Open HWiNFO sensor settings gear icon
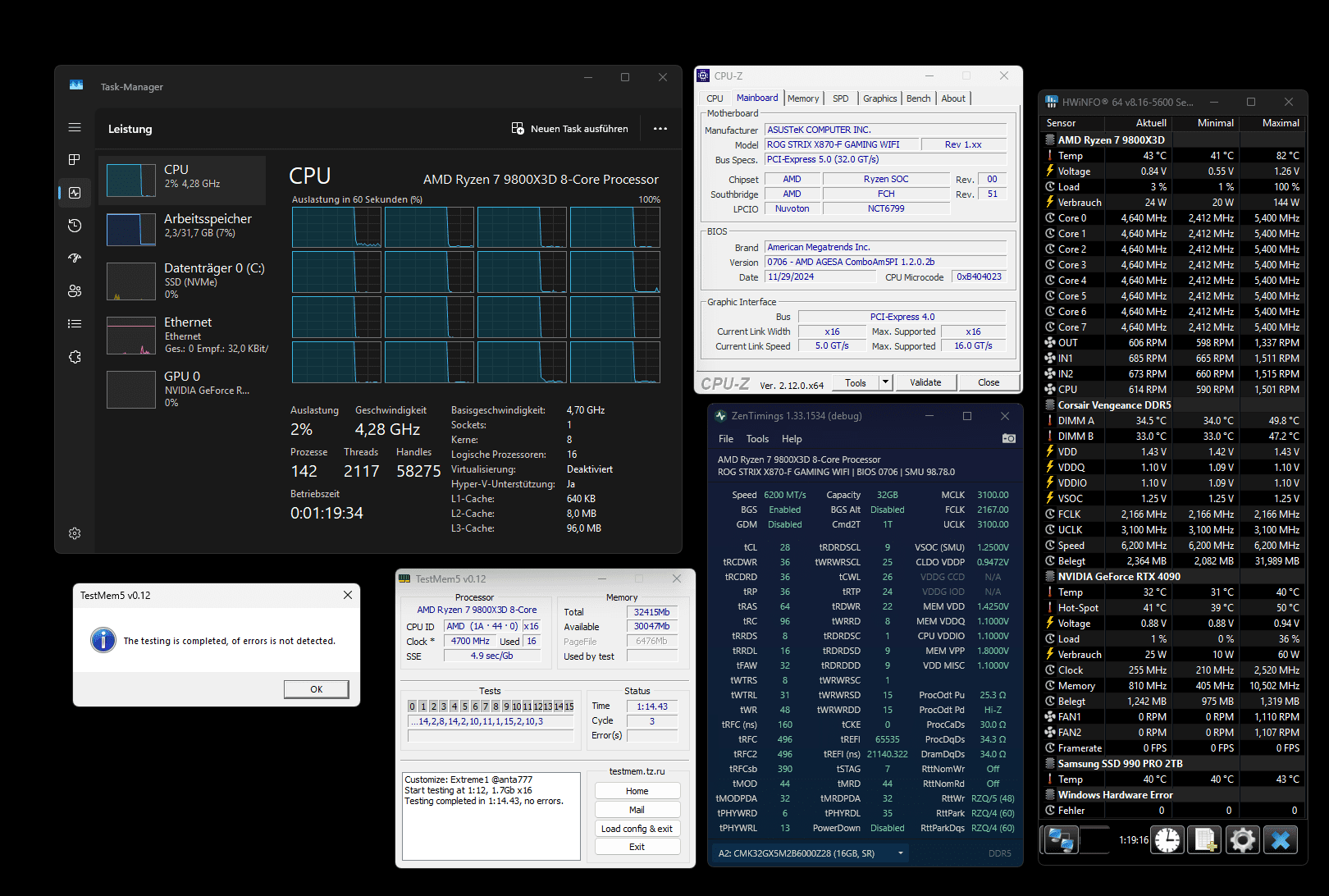 click(x=1243, y=840)
